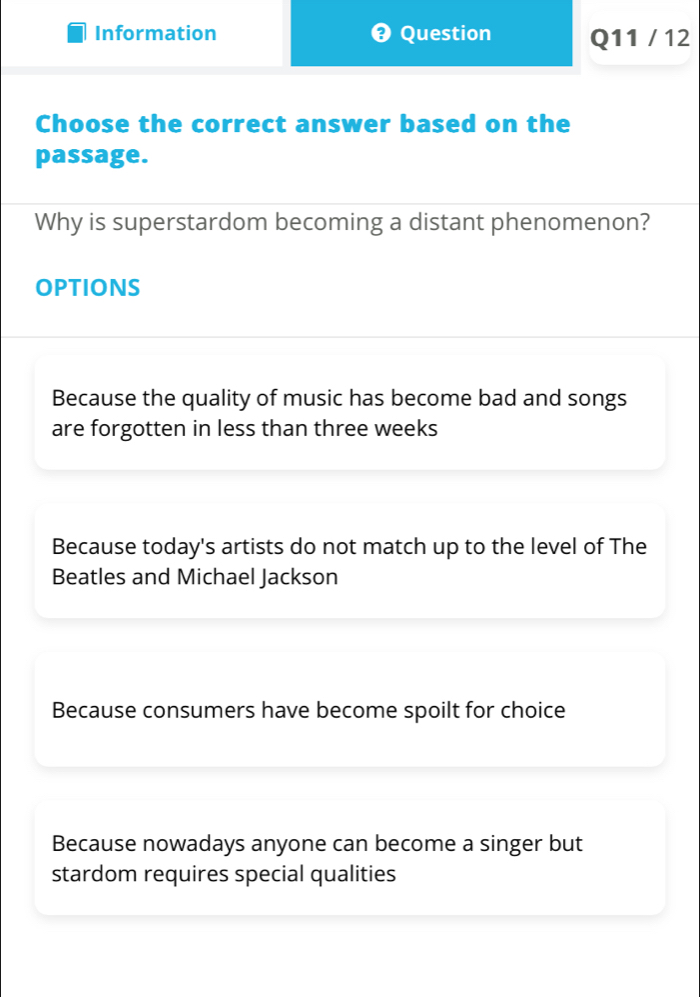Click the Question label text
The height and width of the screenshot is (997, 700).
(x=445, y=33)
